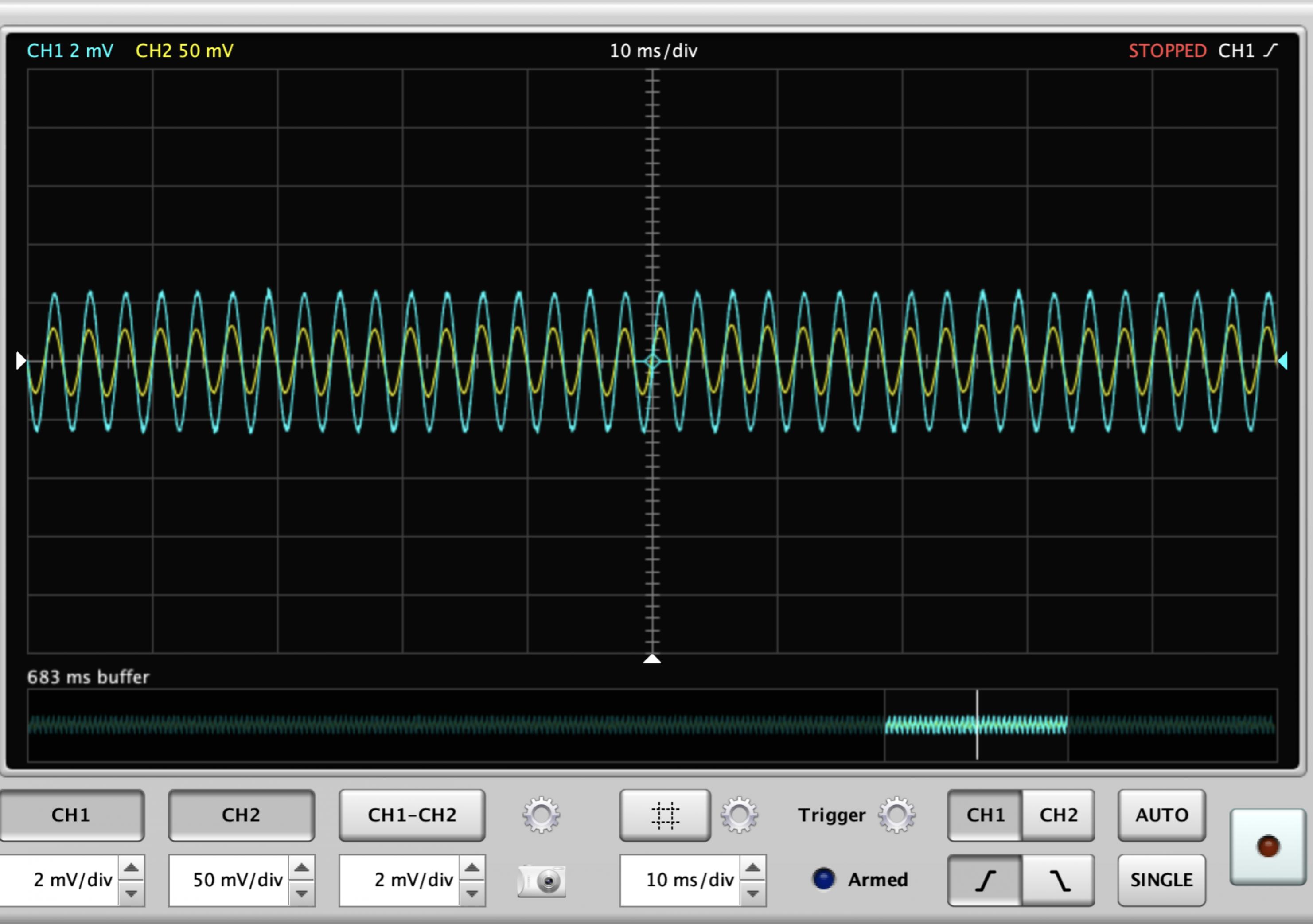Open Trigger settings gear icon

(897, 815)
